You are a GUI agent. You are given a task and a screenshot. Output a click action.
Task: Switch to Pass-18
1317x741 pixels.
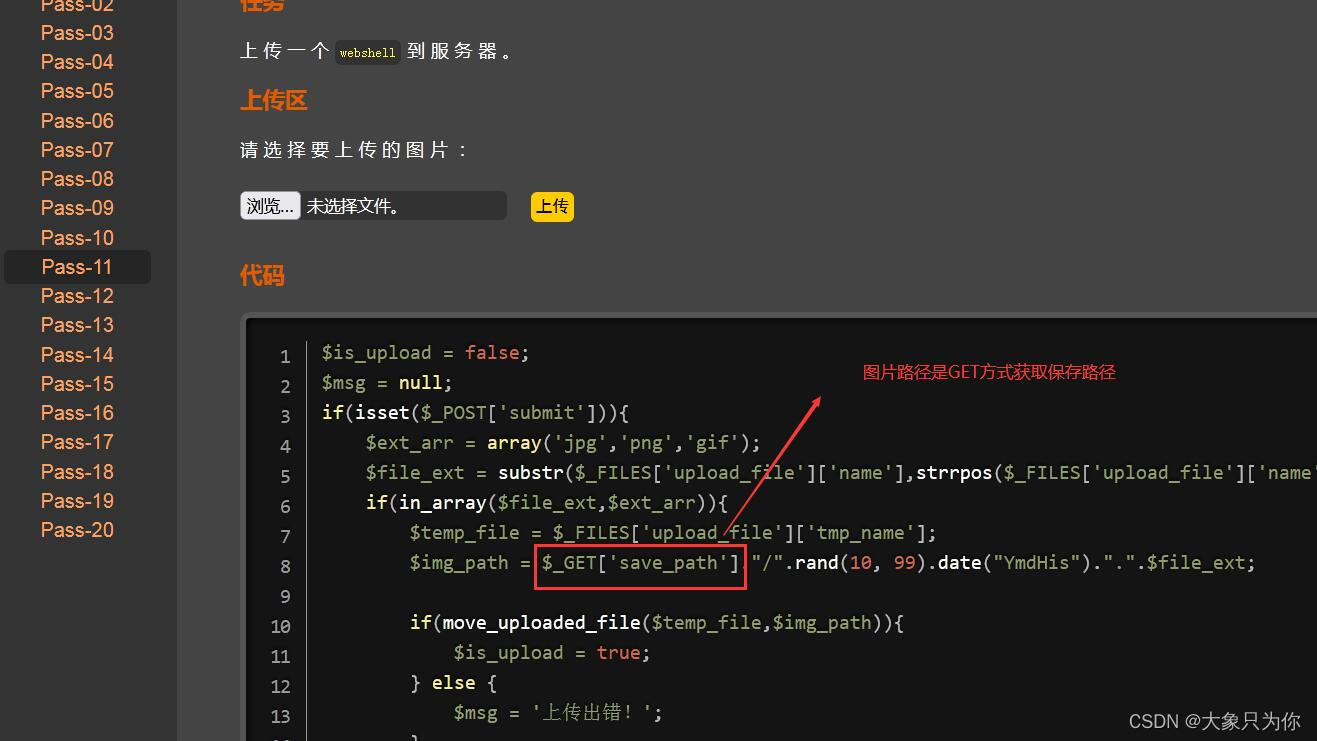77,472
